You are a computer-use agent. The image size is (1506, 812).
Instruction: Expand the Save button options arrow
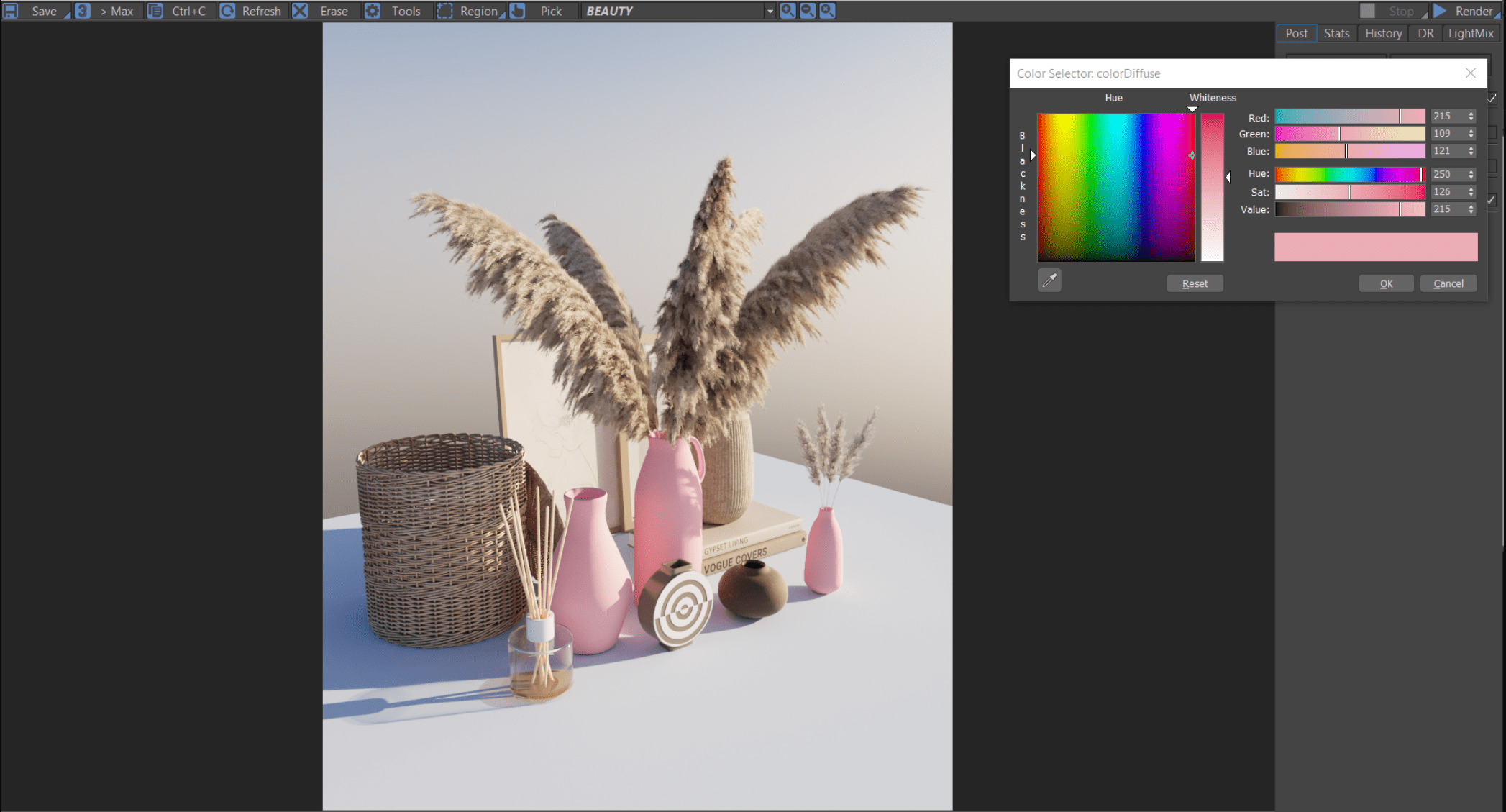tap(68, 13)
